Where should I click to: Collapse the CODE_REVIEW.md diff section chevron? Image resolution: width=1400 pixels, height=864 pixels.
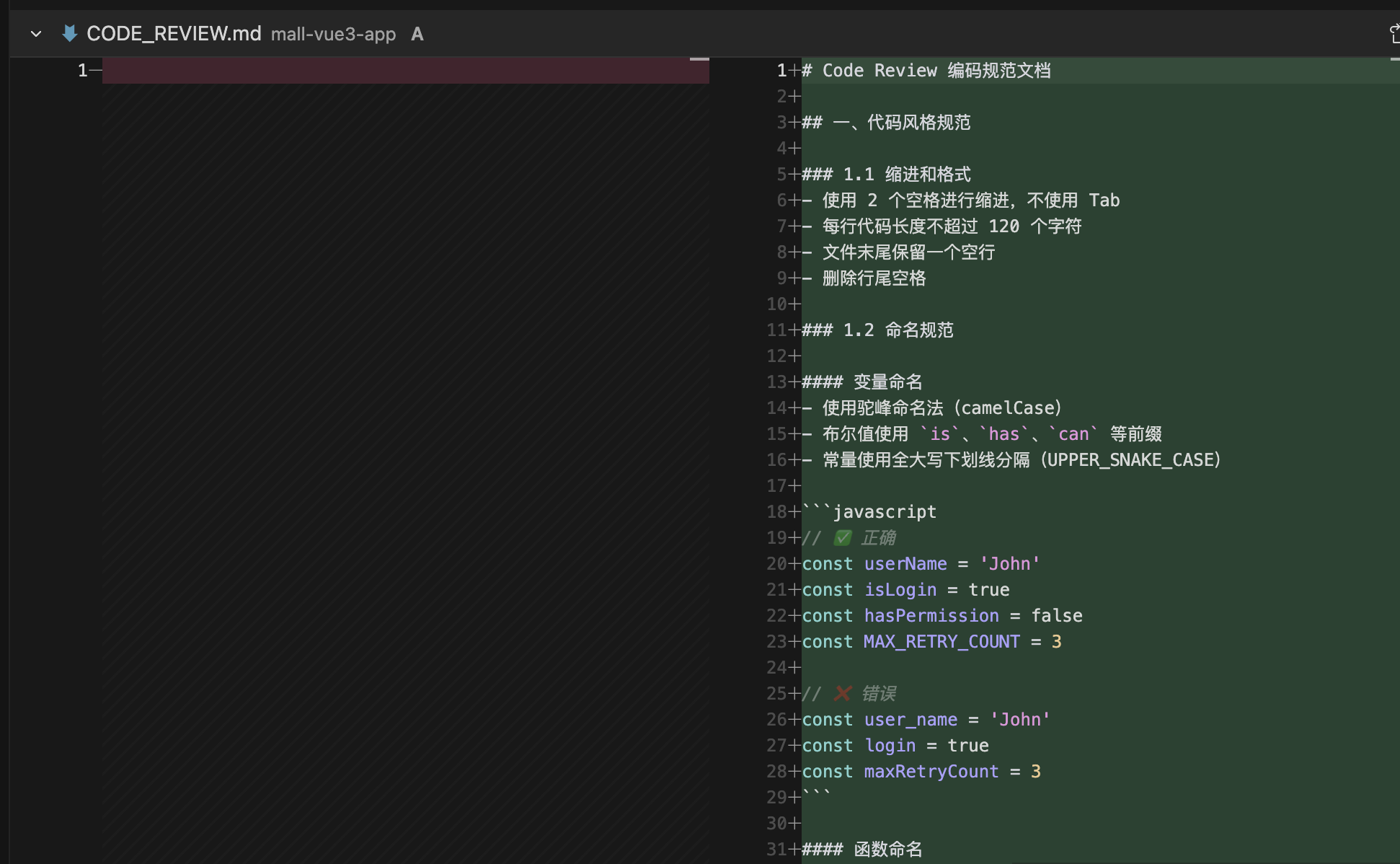click(x=35, y=34)
